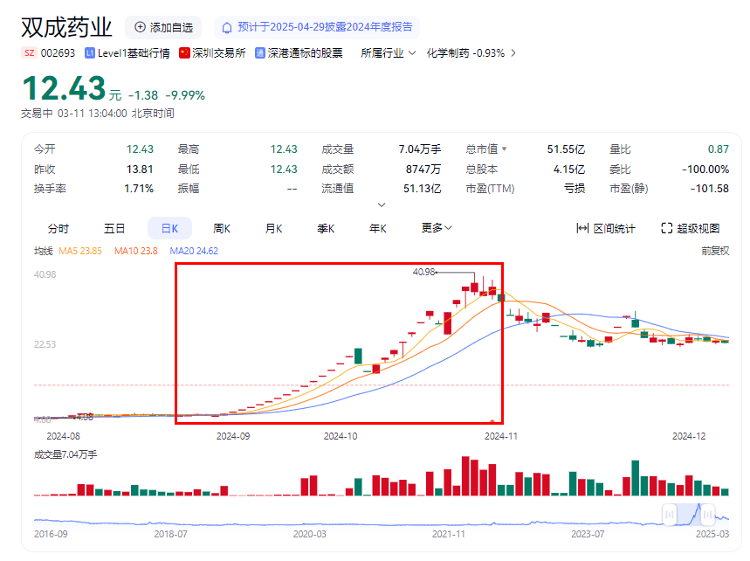This screenshot has height=561, width=750.
Task: Click the 成交量7.04万手 volume label
Action: tap(66, 454)
